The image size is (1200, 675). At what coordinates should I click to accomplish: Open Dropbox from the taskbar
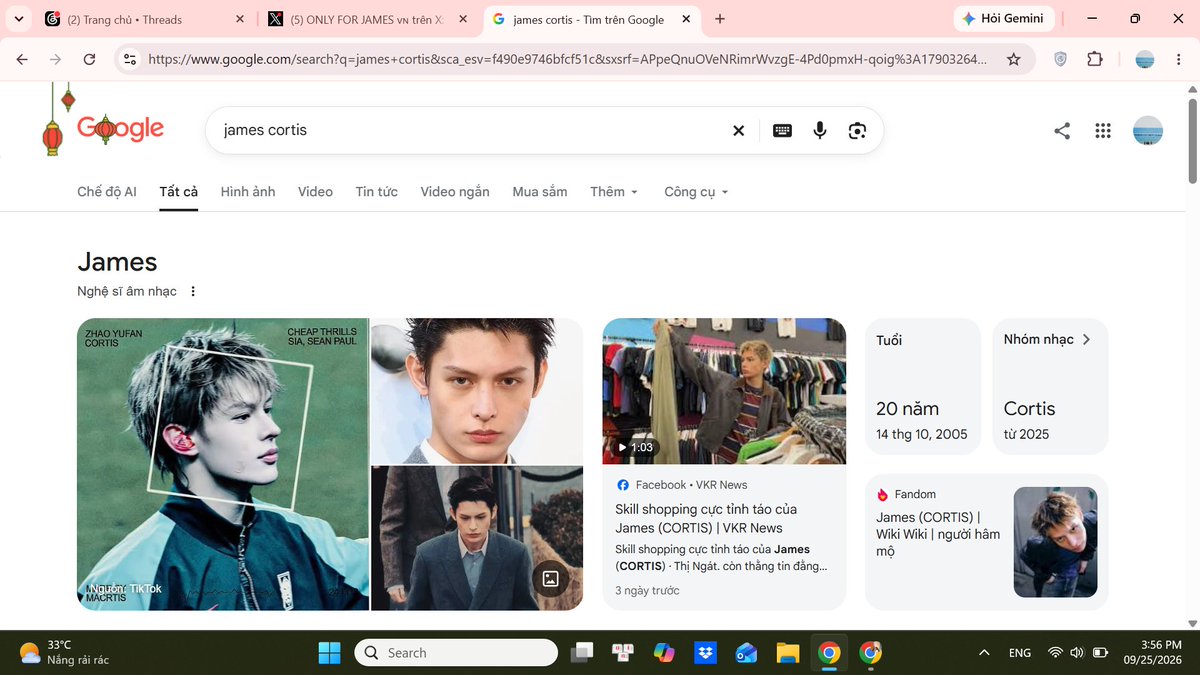point(706,653)
